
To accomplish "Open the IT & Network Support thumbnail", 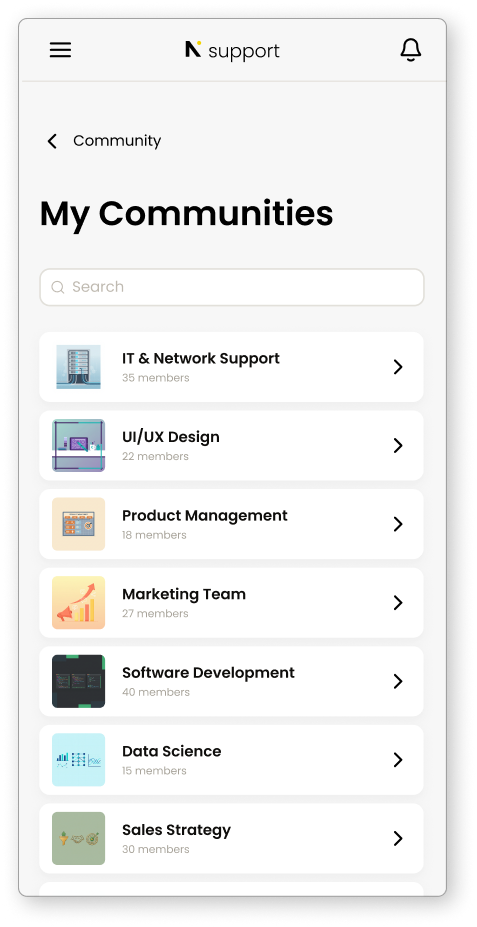I will (79, 367).
